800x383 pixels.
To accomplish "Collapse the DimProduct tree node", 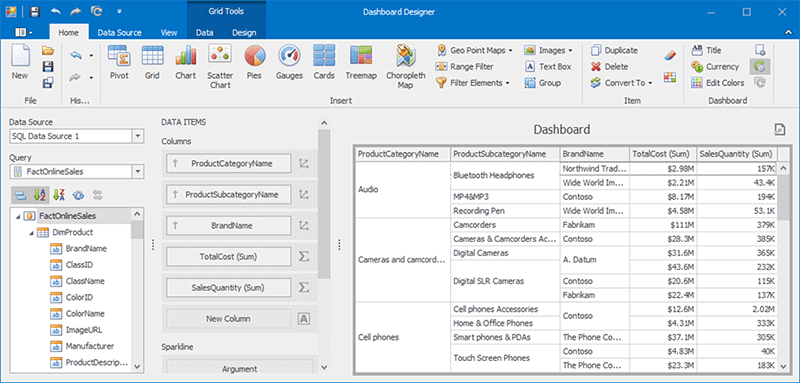I will tap(32, 233).
